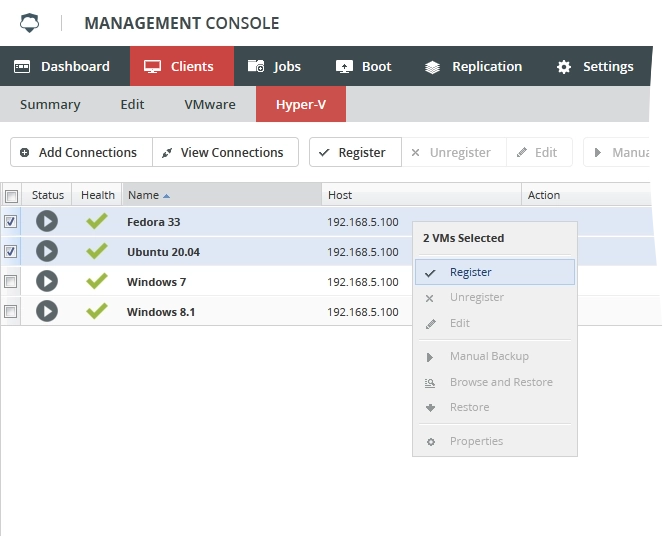666x546 pixels.
Task: Sort by the Name column header
Action: [x=222, y=195]
